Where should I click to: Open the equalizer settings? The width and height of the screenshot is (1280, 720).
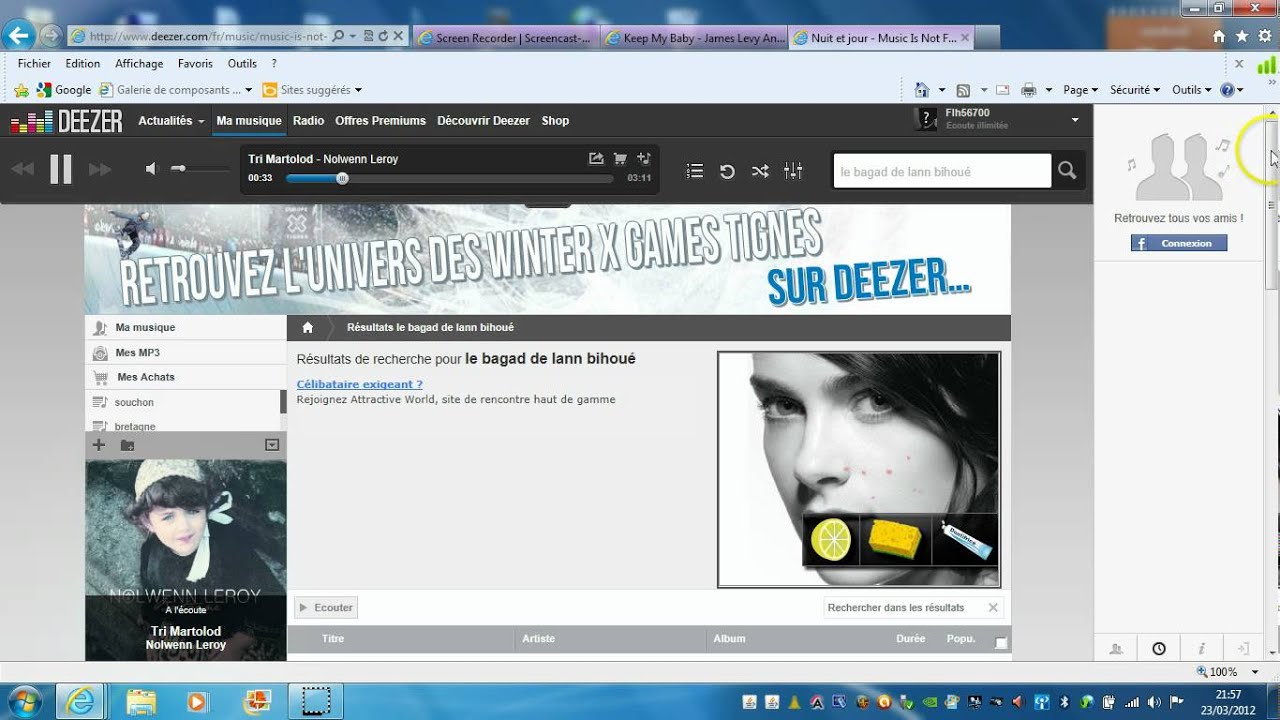point(793,171)
